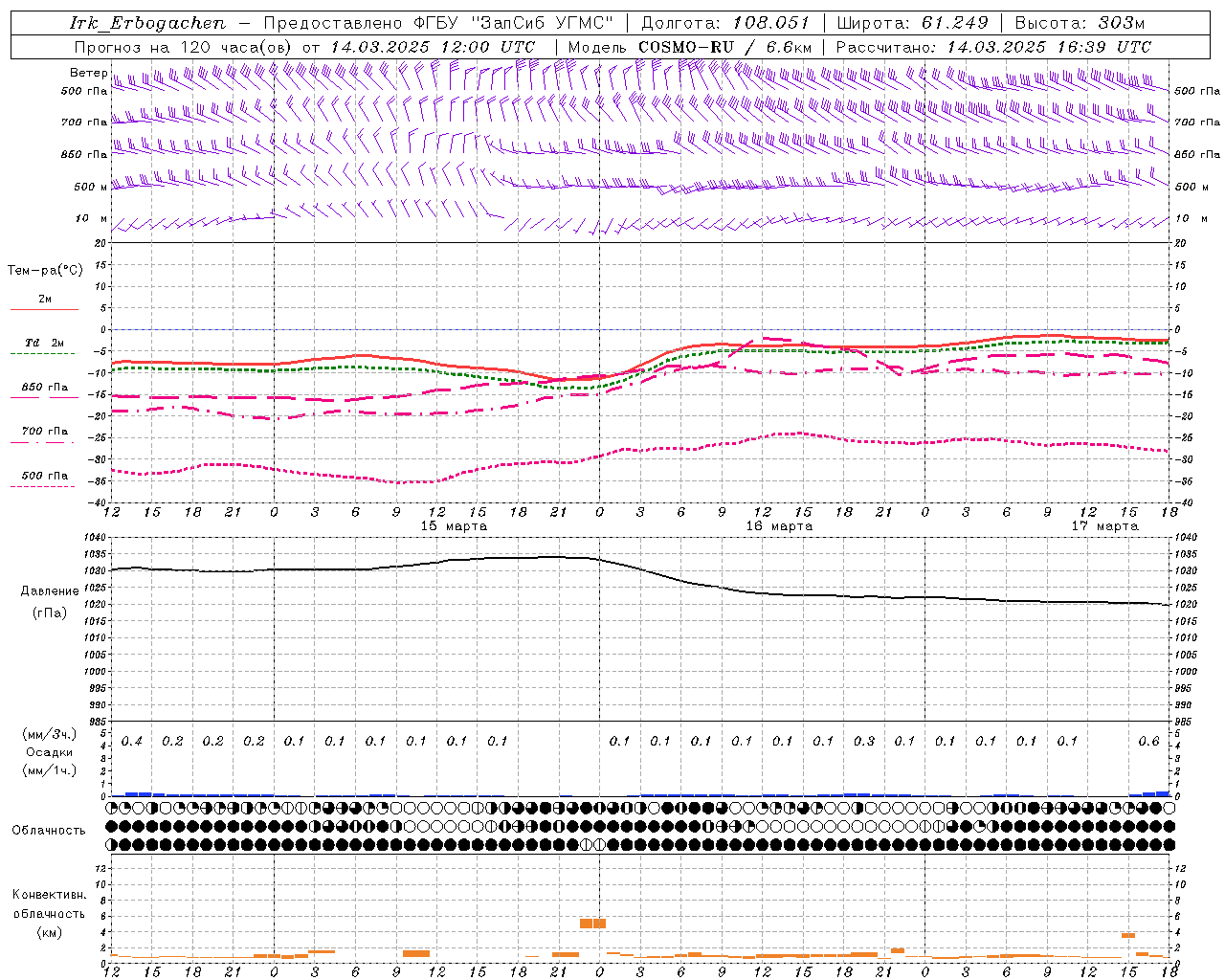Click the (км) convective unit label

(50, 932)
